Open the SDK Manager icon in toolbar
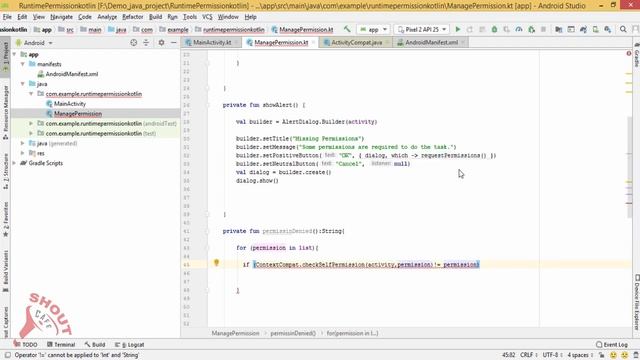The height and width of the screenshot is (360, 640). click(x=608, y=29)
